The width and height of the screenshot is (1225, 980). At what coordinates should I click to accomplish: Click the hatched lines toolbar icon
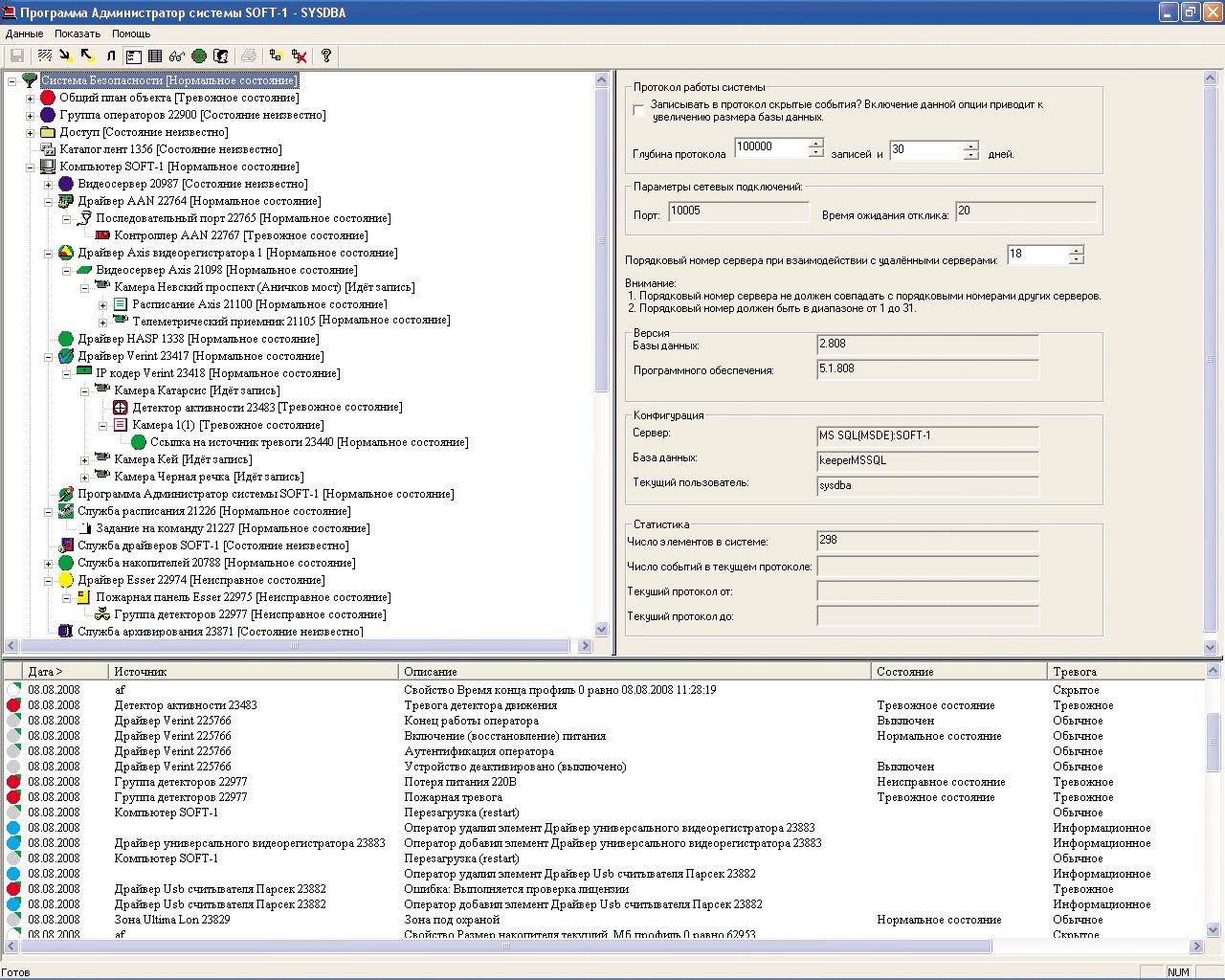pyautogui.click(x=44, y=56)
